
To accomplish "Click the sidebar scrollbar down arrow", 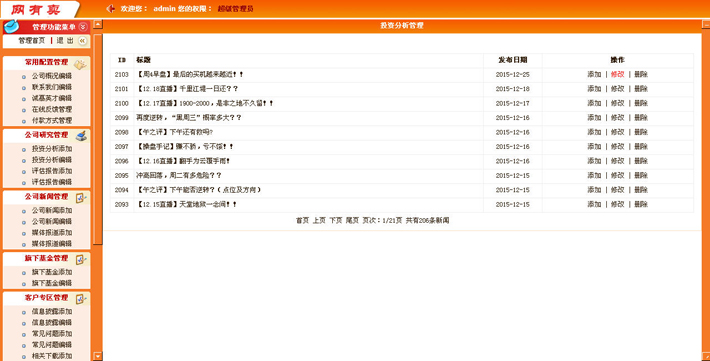I will (x=98, y=356).
